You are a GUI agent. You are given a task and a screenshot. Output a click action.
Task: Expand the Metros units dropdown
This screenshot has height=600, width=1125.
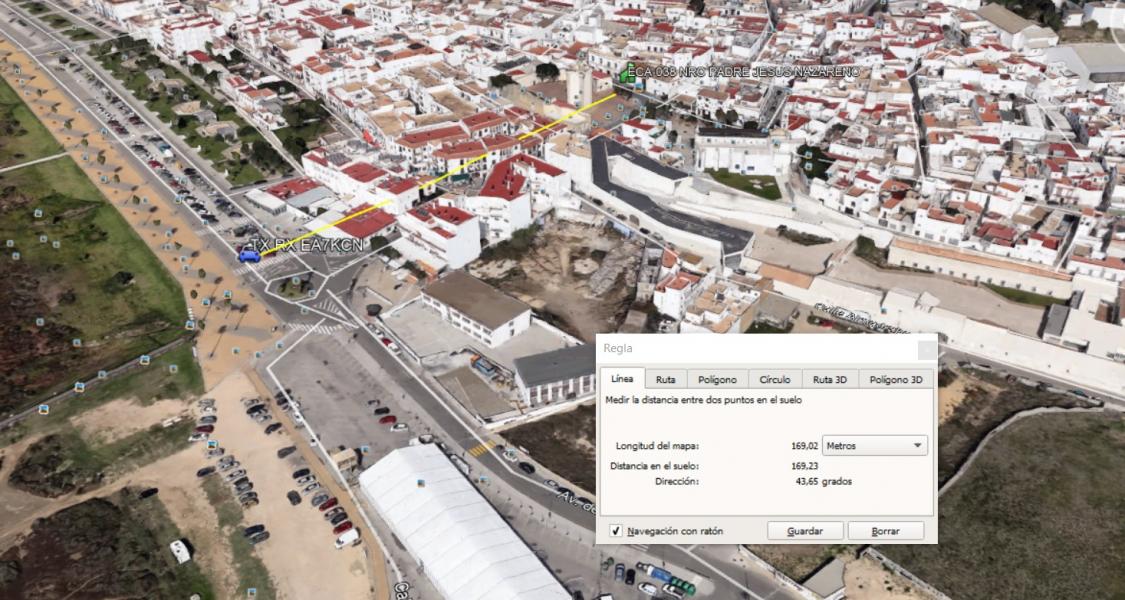coord(874,446)
